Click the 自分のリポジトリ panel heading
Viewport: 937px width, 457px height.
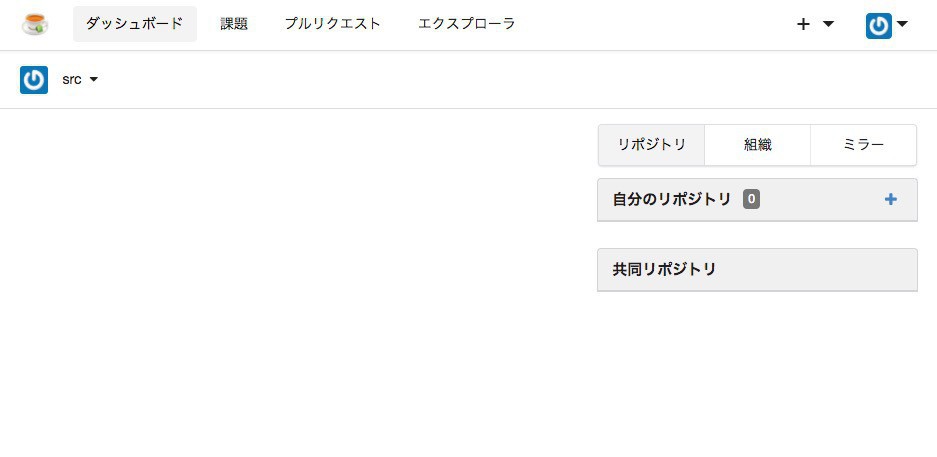[672, 200]
